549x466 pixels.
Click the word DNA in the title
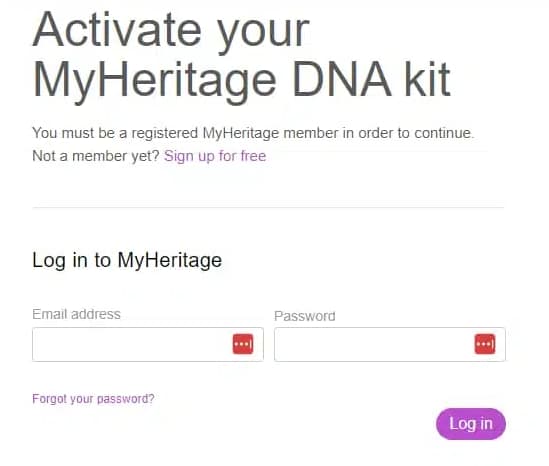[x=342, y=79]
